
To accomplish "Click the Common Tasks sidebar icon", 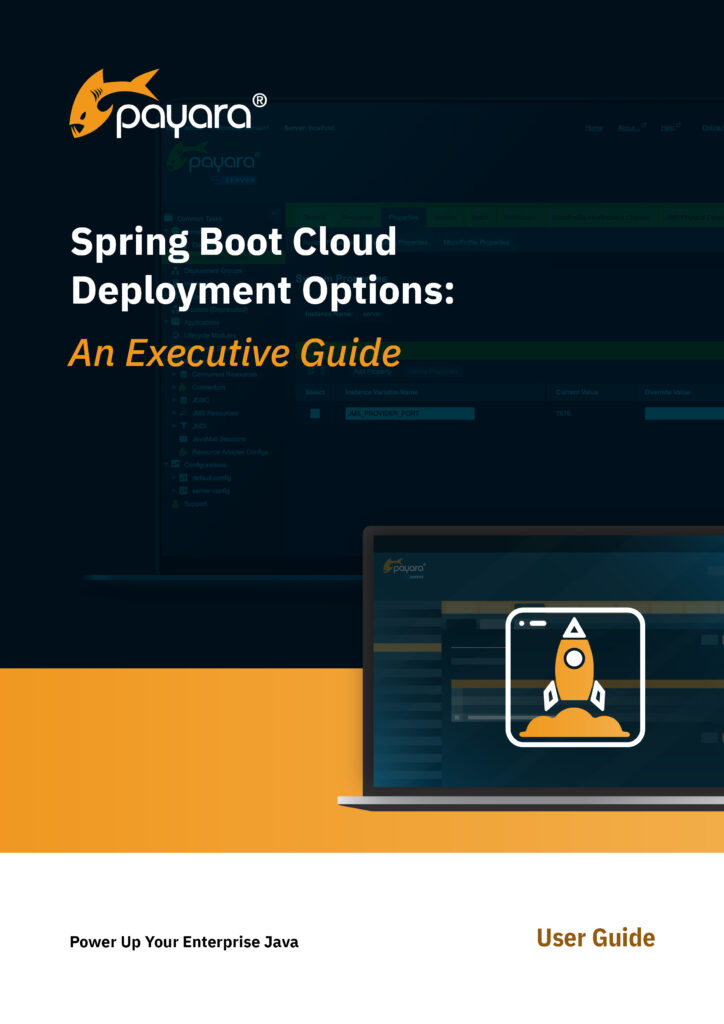I will point(168,218).
